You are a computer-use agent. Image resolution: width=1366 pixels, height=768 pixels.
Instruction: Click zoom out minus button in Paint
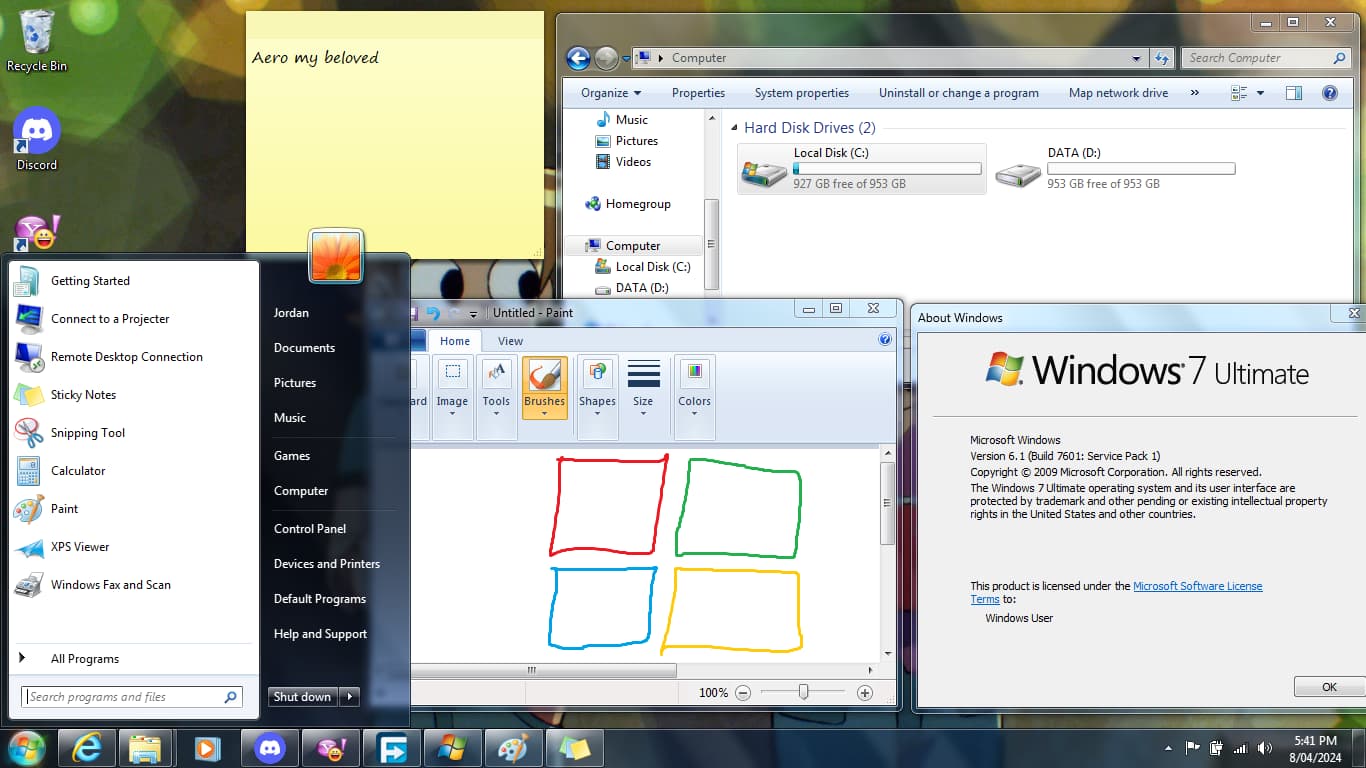point(743,693)
